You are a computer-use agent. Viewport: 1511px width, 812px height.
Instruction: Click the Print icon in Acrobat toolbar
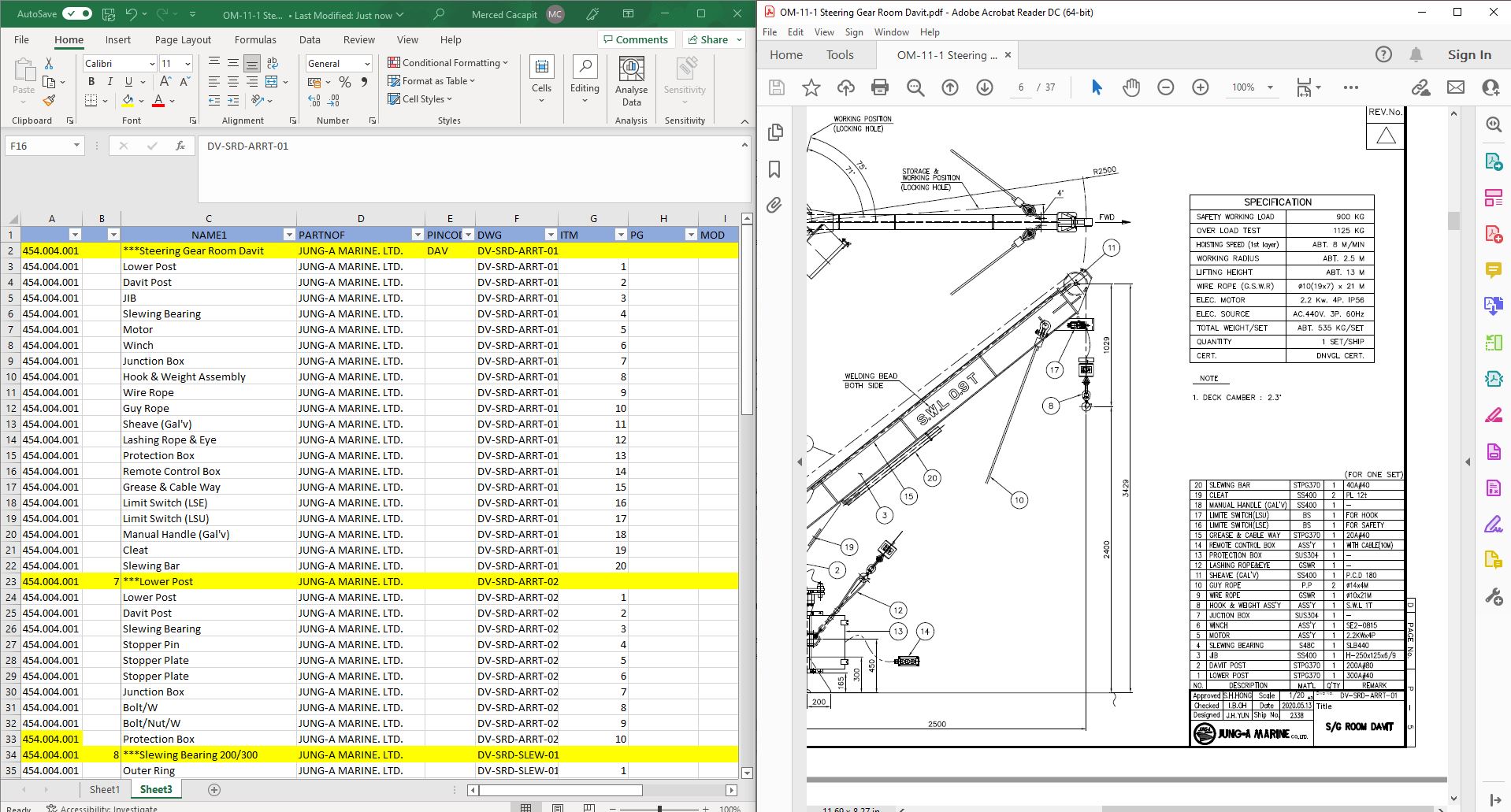(880, 87)
